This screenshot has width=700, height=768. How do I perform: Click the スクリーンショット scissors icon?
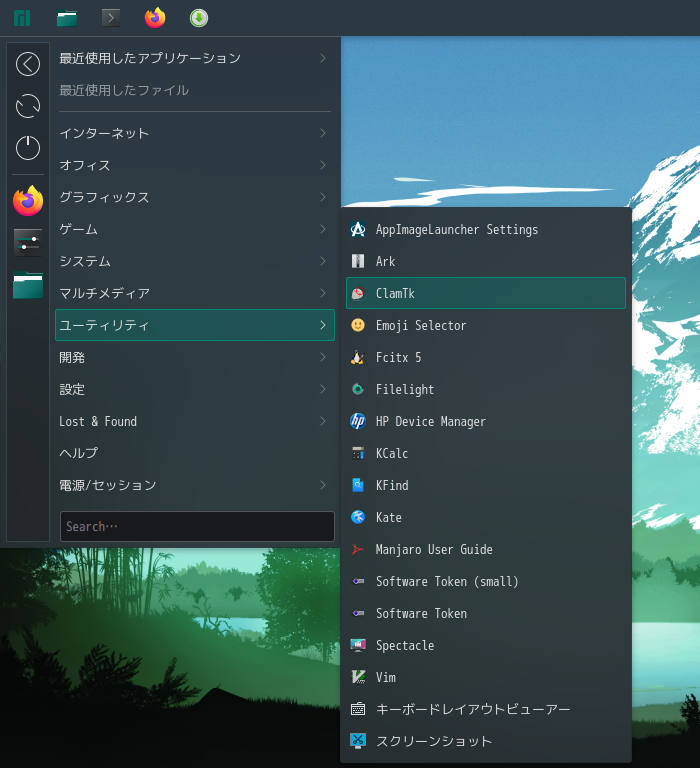coord(358,741)
